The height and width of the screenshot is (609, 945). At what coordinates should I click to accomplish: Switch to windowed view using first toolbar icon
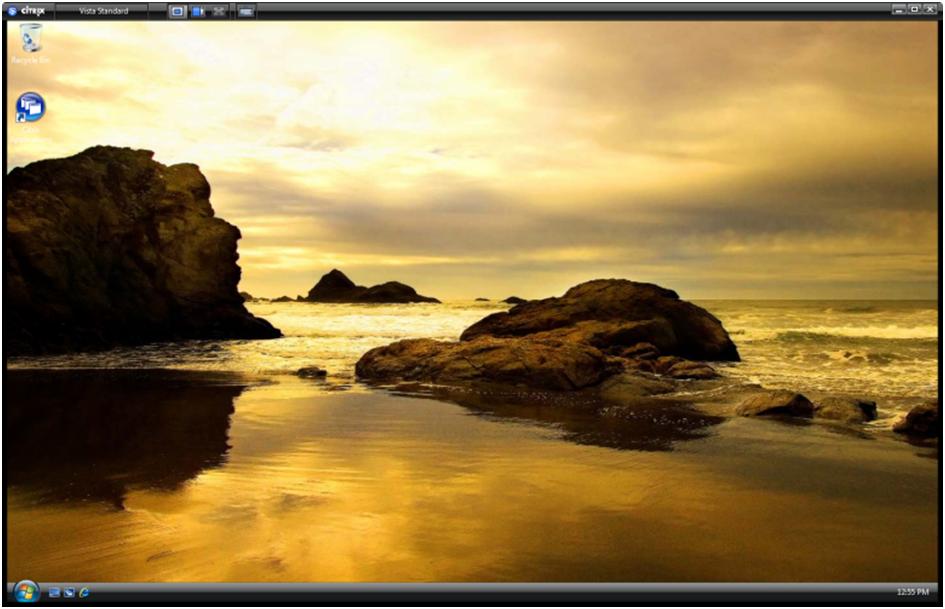click(177, 11)
